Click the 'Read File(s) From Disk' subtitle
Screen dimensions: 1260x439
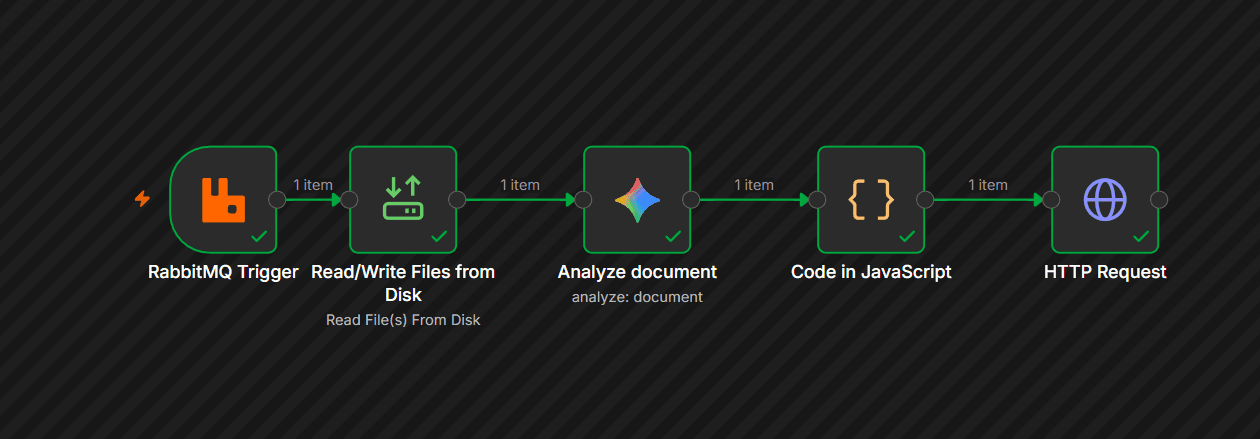tap(403, 320)
